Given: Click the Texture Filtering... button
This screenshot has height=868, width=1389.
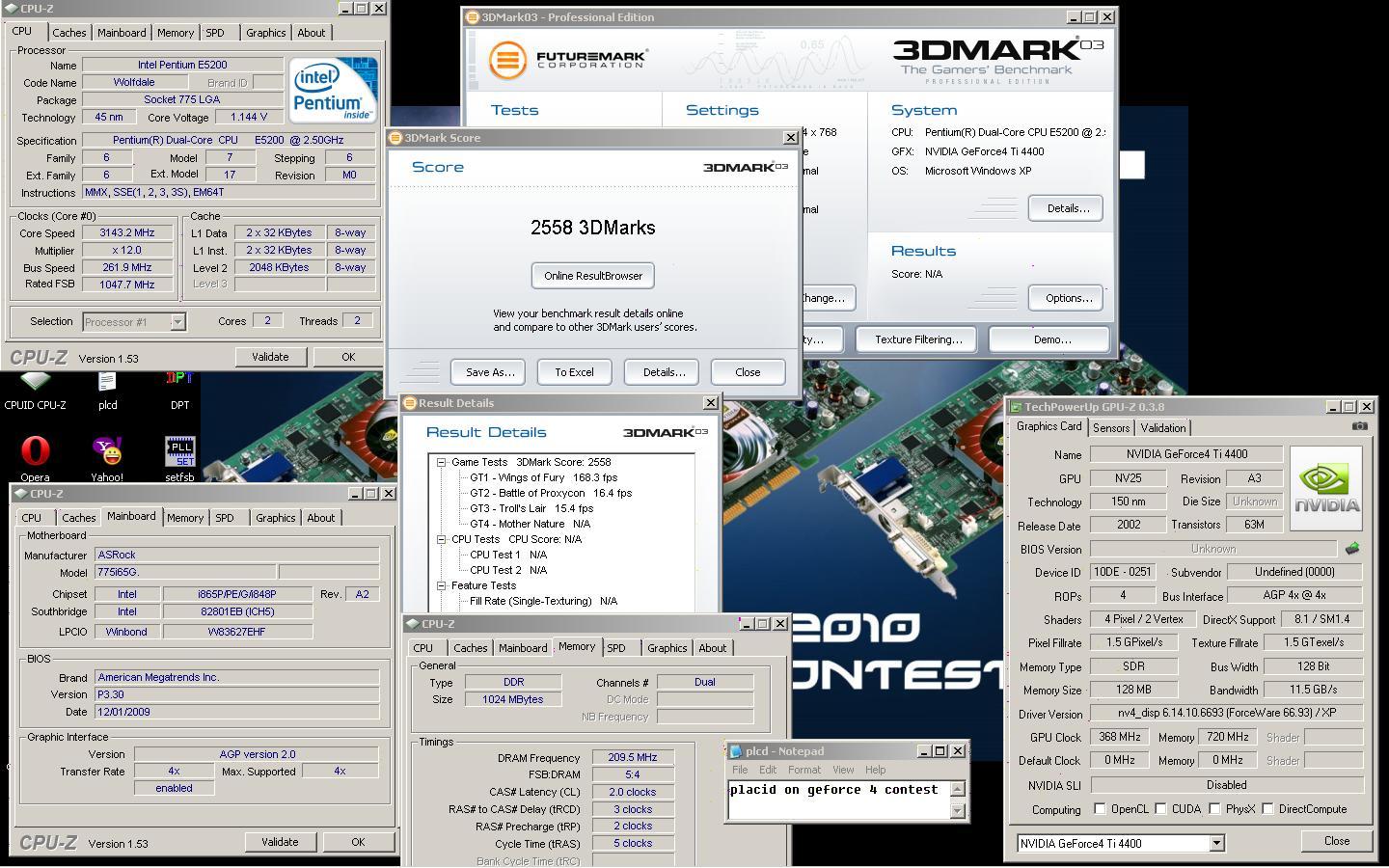Looking at the screenshot, I should [x=918, y=339].
